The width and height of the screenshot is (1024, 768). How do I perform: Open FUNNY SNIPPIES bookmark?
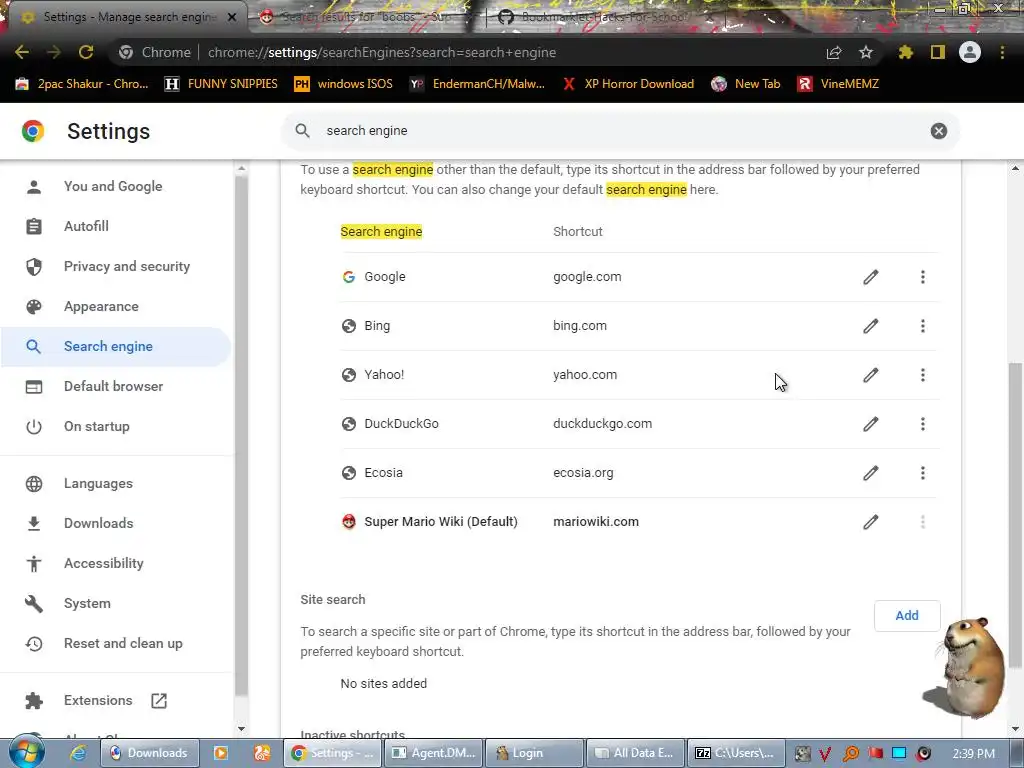pyautogui.click(x=221, y=84)
